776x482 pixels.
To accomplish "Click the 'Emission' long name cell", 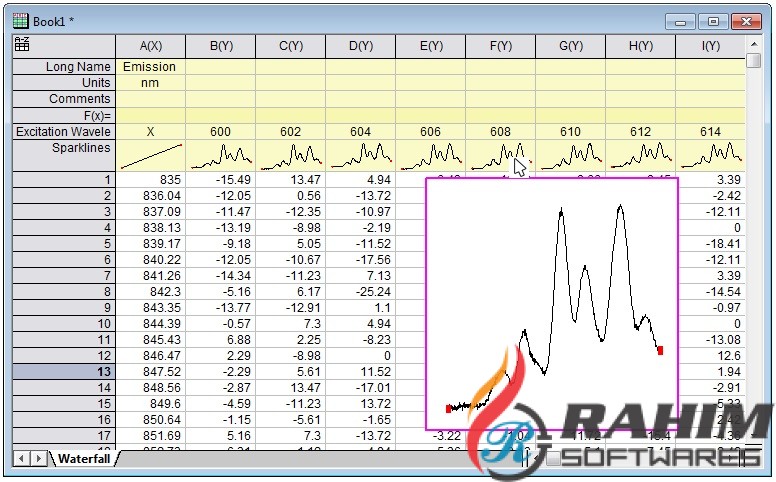I will click(150, 67).
